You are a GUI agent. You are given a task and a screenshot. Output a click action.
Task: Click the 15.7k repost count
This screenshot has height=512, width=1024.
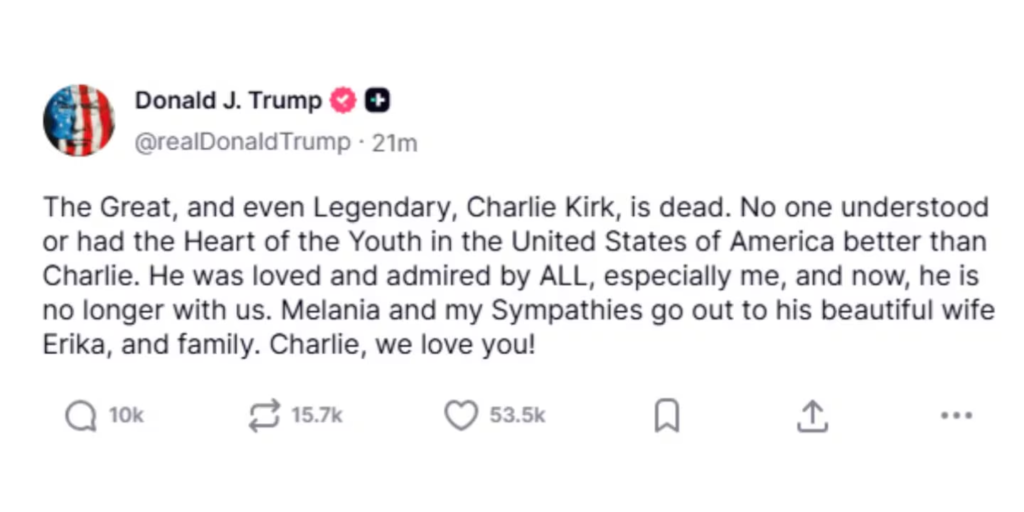coord(316,416)
